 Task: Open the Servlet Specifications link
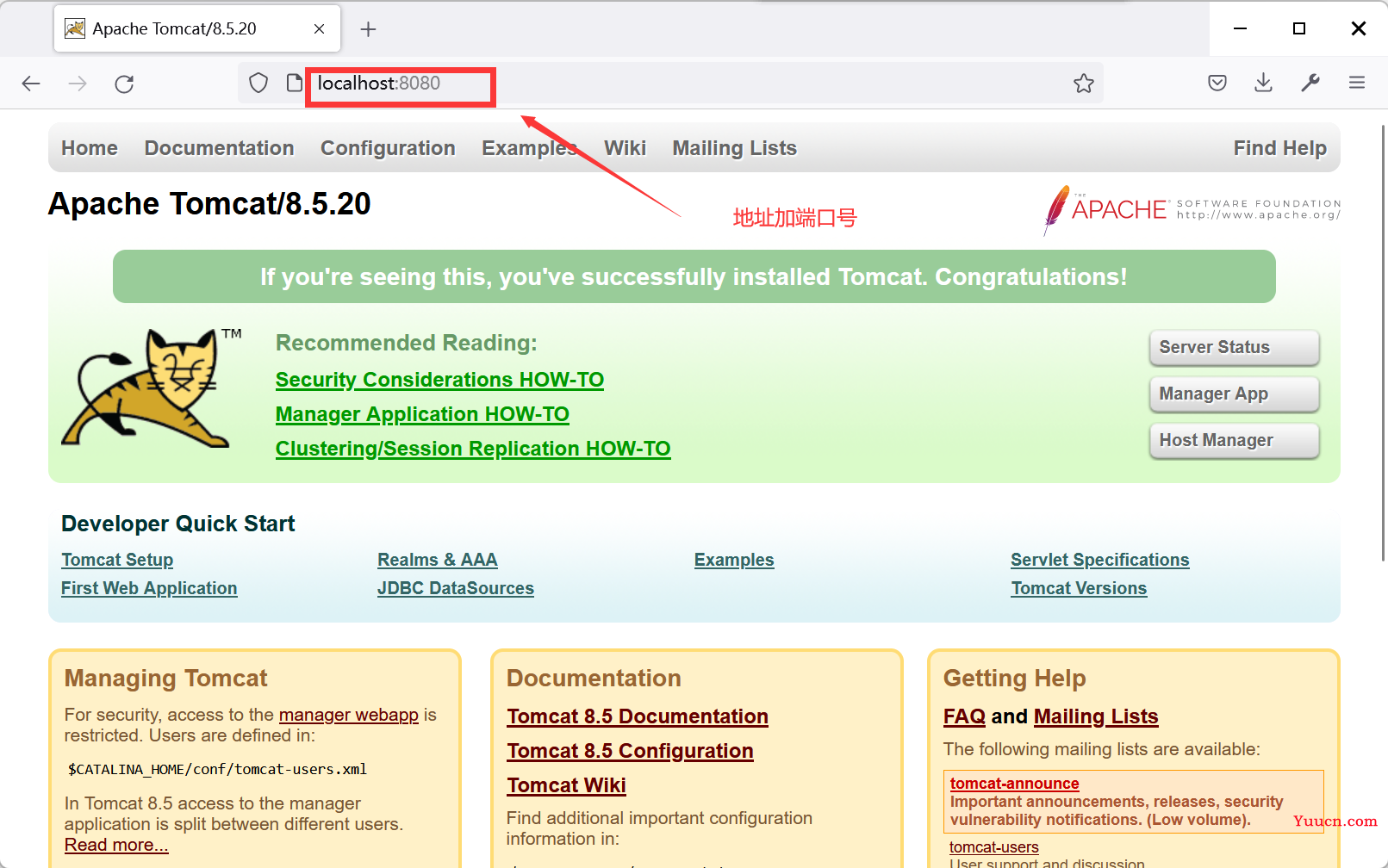1100,560
